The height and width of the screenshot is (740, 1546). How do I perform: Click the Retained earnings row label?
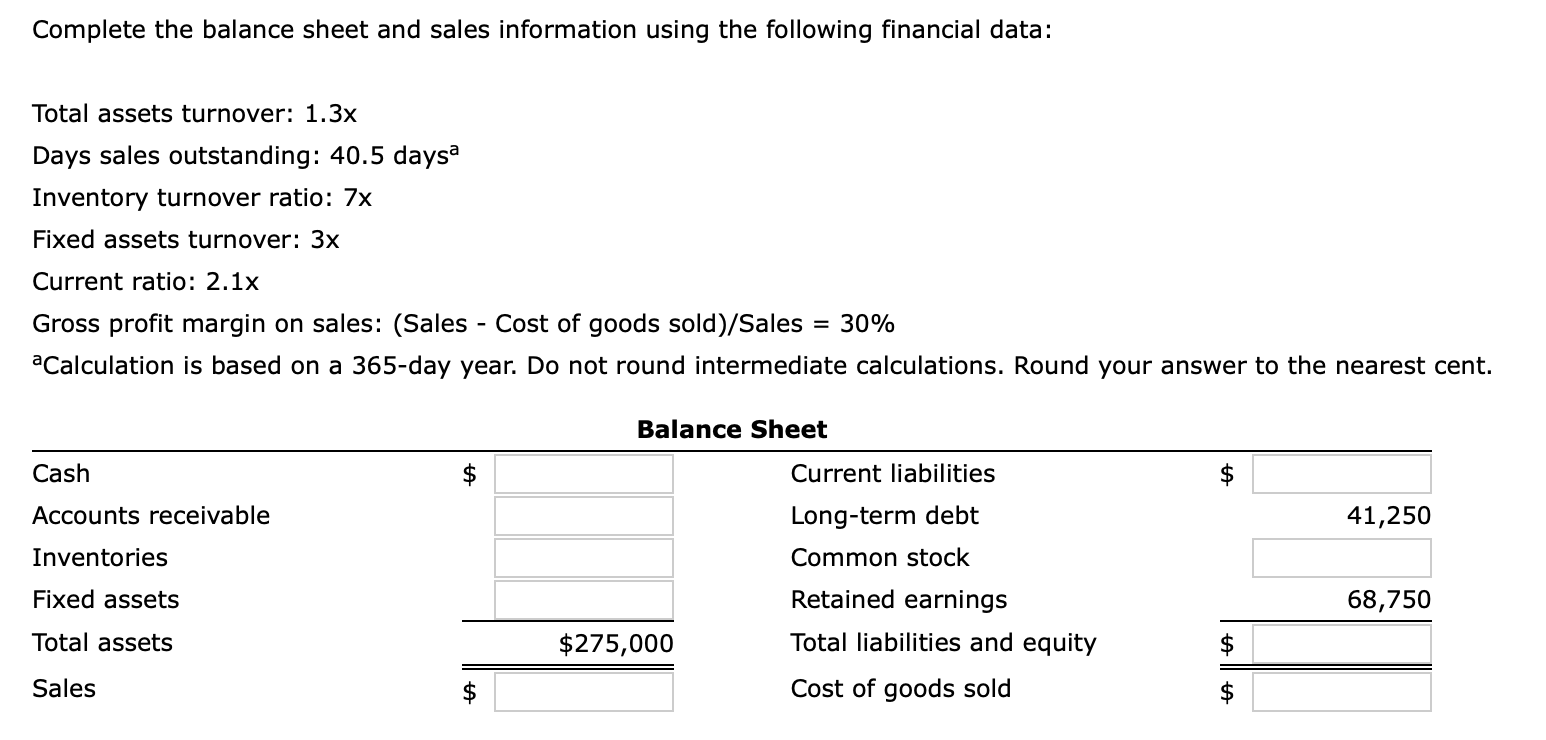898,600
